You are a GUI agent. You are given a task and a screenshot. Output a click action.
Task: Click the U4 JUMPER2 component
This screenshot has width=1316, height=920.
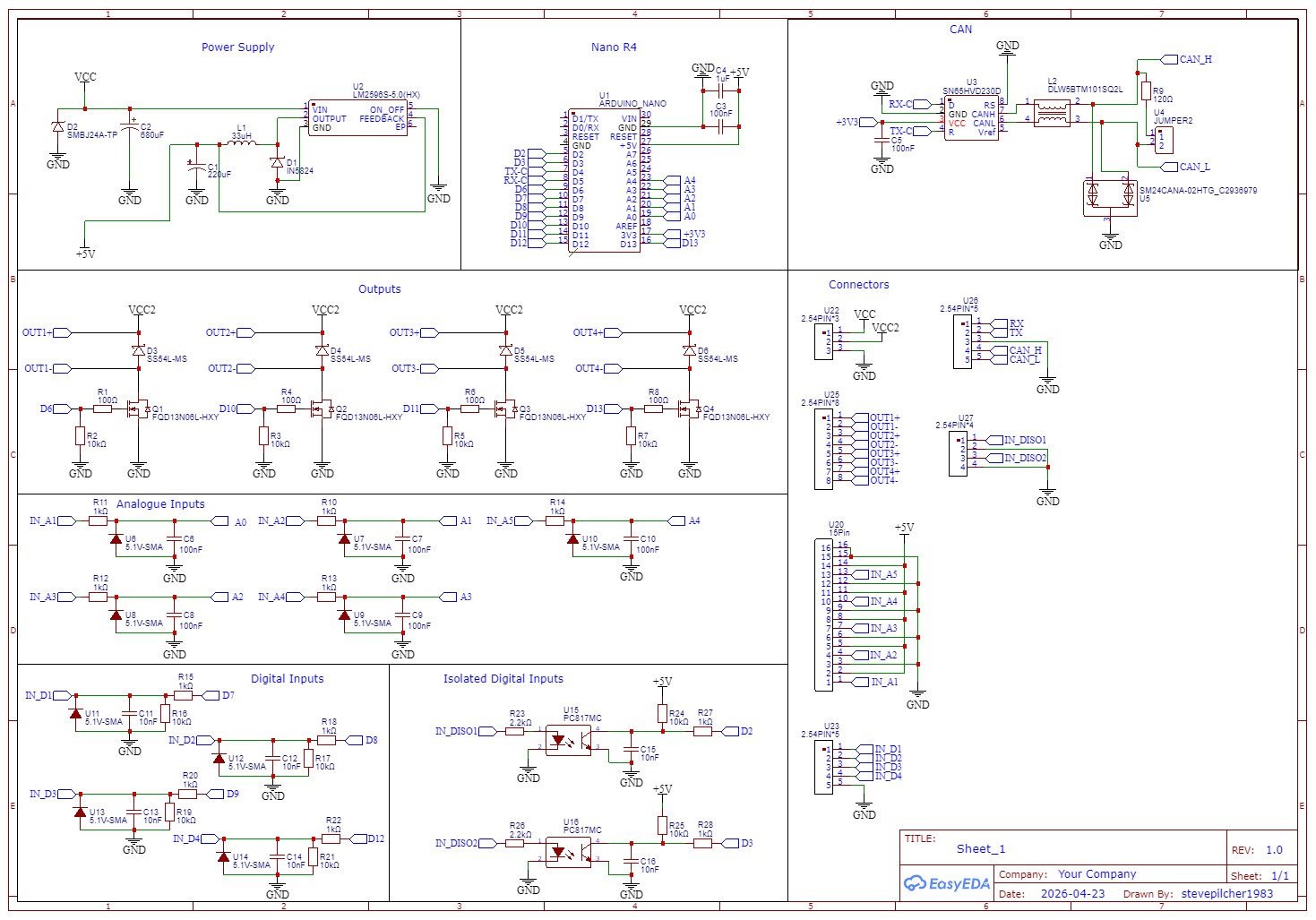(x=1164, y=140)
